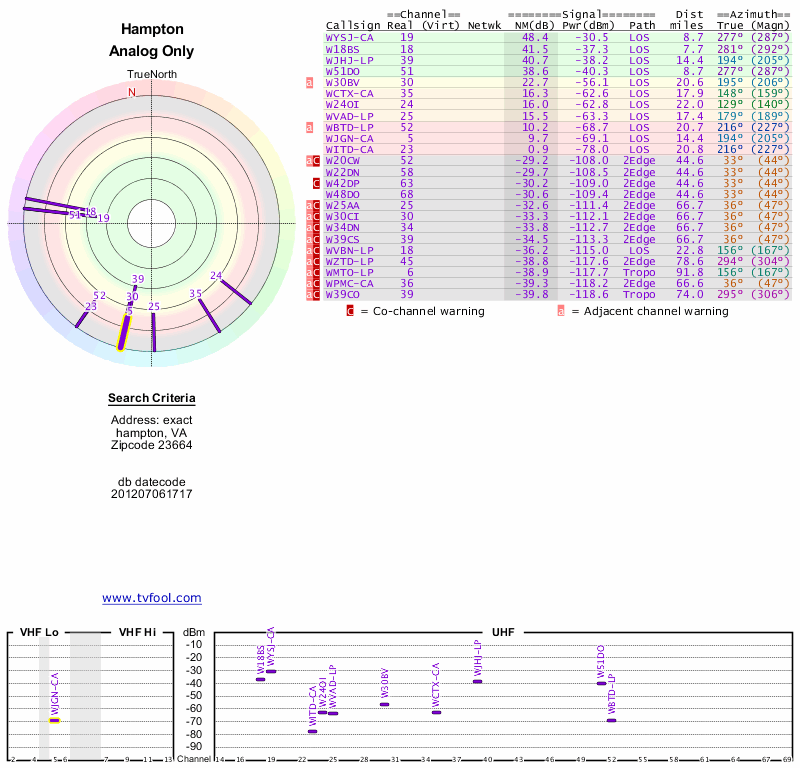Select the W30BV marker in UHF spectrum chart
800x768 pixels.
[x=384, y=704]
